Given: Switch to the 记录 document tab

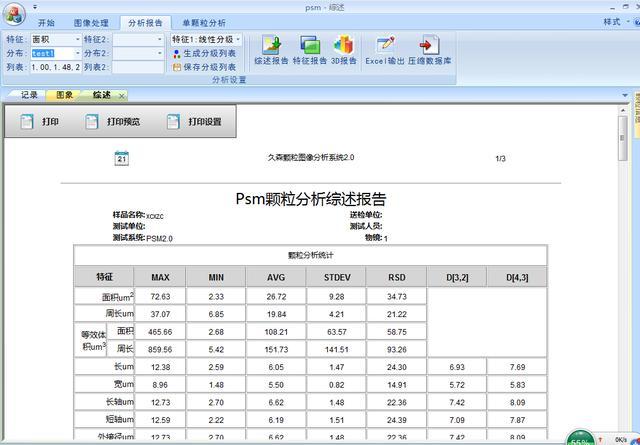Looking at the screenshot, I should [29, 95].
